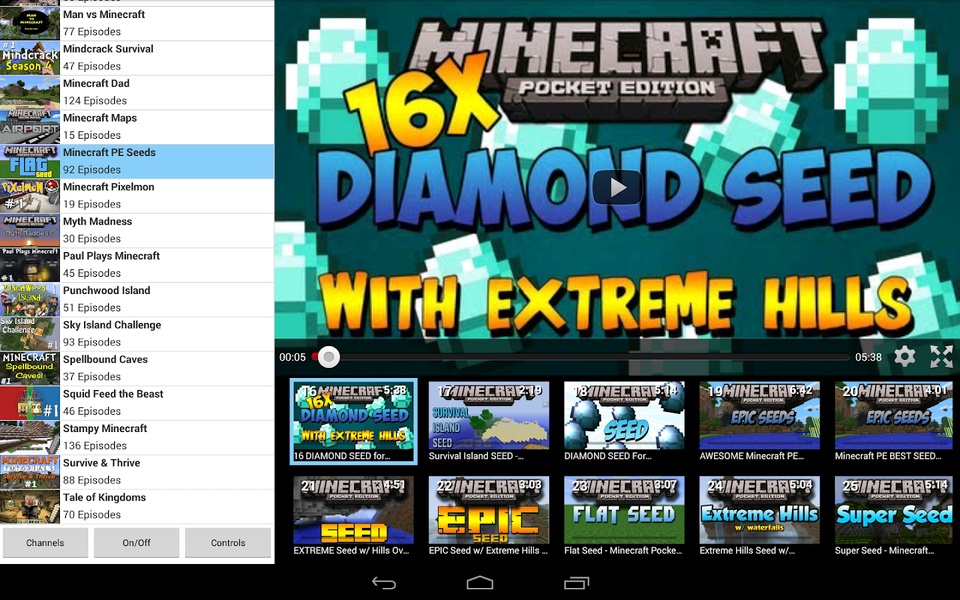Select Minecraft Pixelmon series
This screenshot has height=600, width=960.
pos(137,195)
